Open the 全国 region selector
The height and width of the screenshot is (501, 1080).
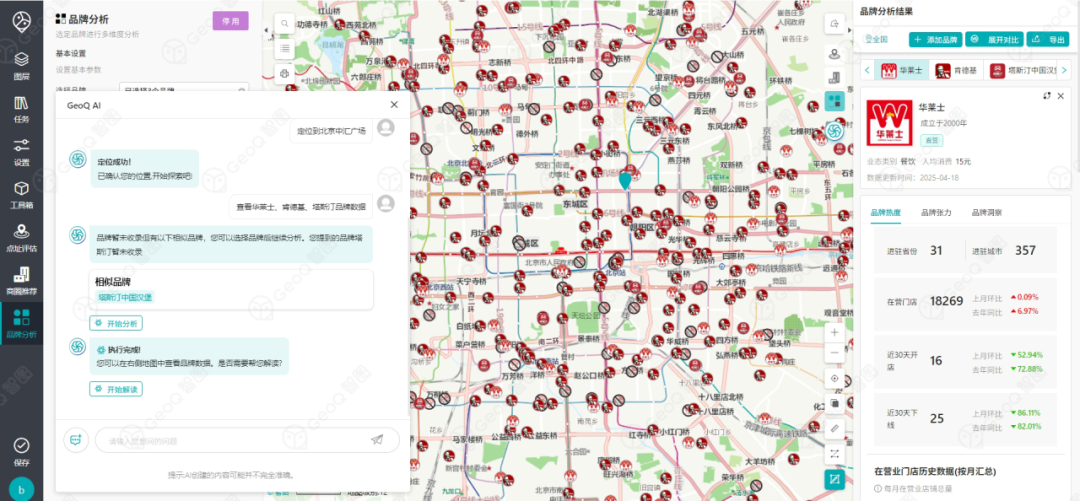pyautogui.click(x=876, y=39)
